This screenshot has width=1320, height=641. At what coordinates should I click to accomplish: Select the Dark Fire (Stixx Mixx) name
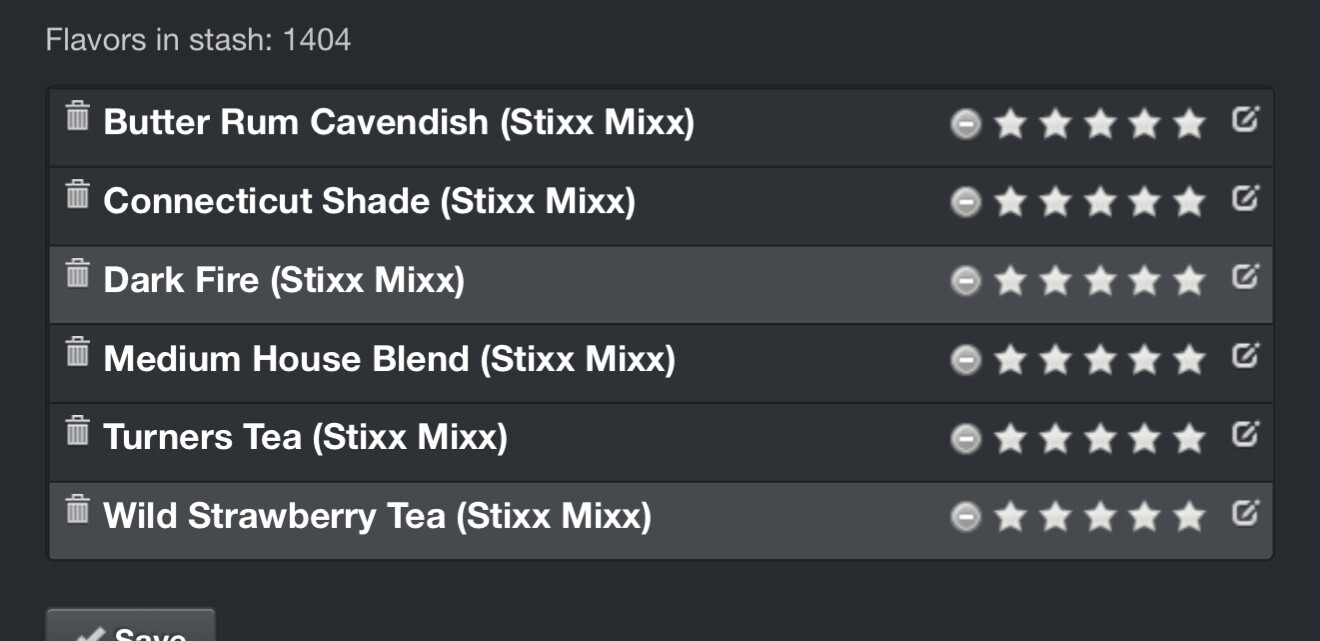pos(284,280)
